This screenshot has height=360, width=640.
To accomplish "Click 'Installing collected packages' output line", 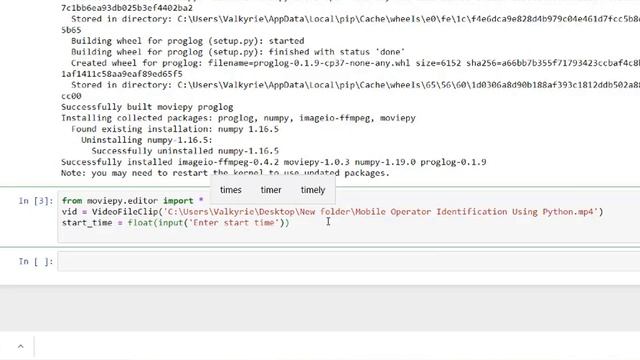I will (x=238, y=118).
